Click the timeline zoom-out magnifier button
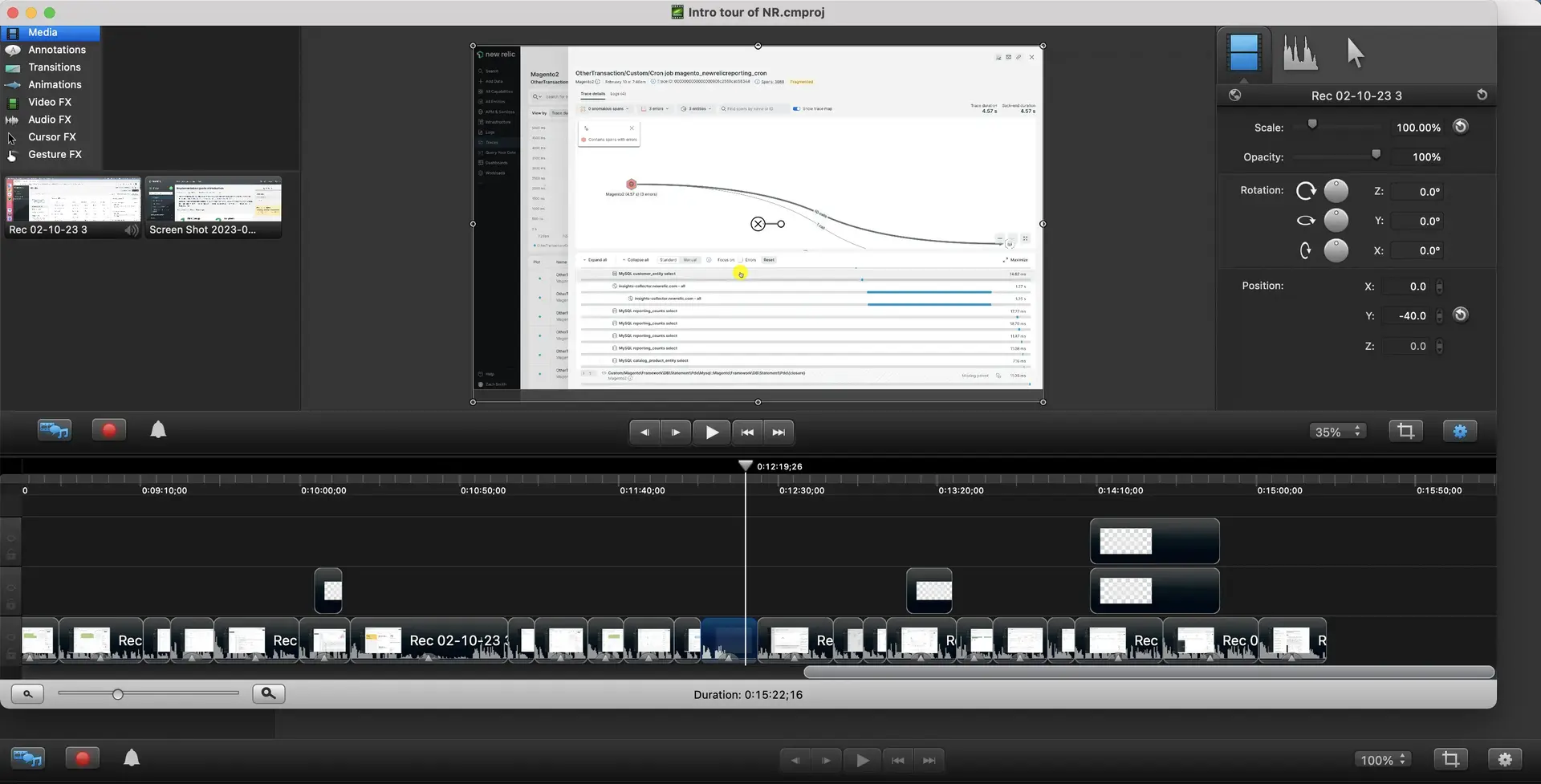 [28, 693]
